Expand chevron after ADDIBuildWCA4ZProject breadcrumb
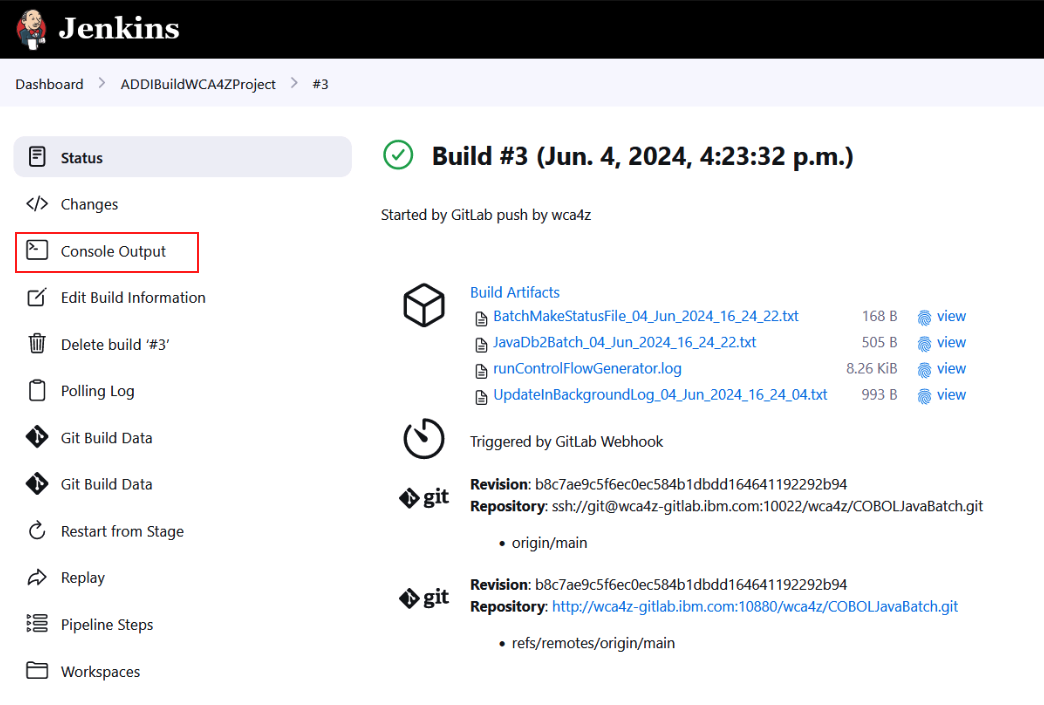1044x705 pixels. pos(294,83)
